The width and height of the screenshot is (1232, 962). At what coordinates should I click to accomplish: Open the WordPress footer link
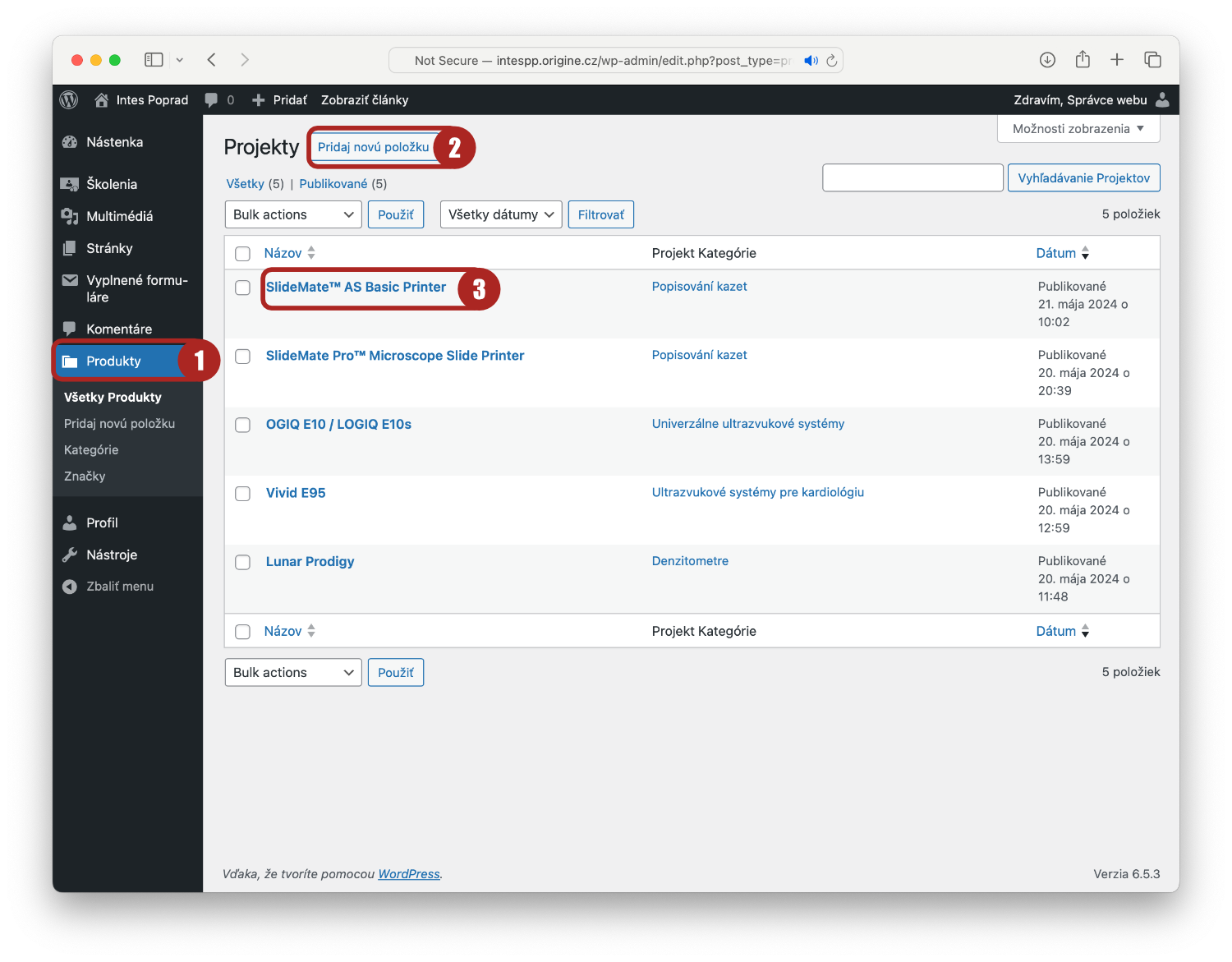click(x=409, y=874)
